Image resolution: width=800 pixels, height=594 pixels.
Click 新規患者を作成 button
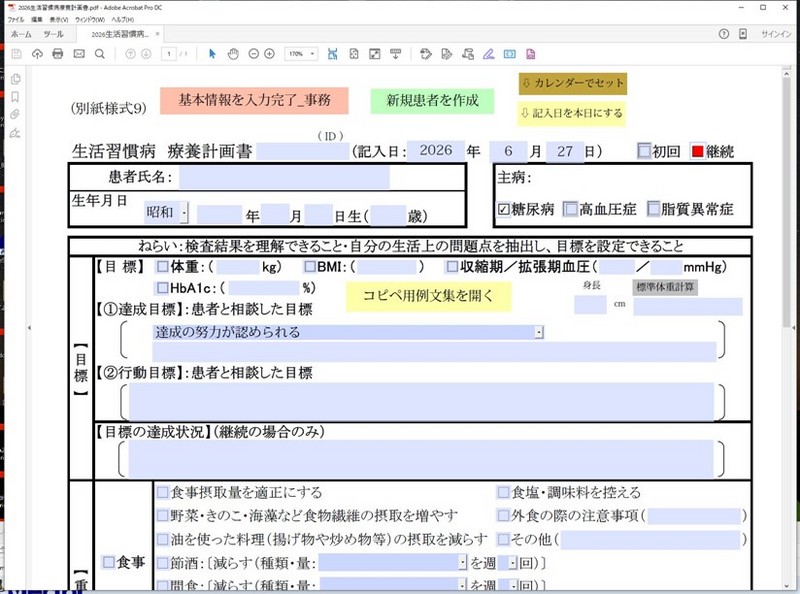click(432, 101)
